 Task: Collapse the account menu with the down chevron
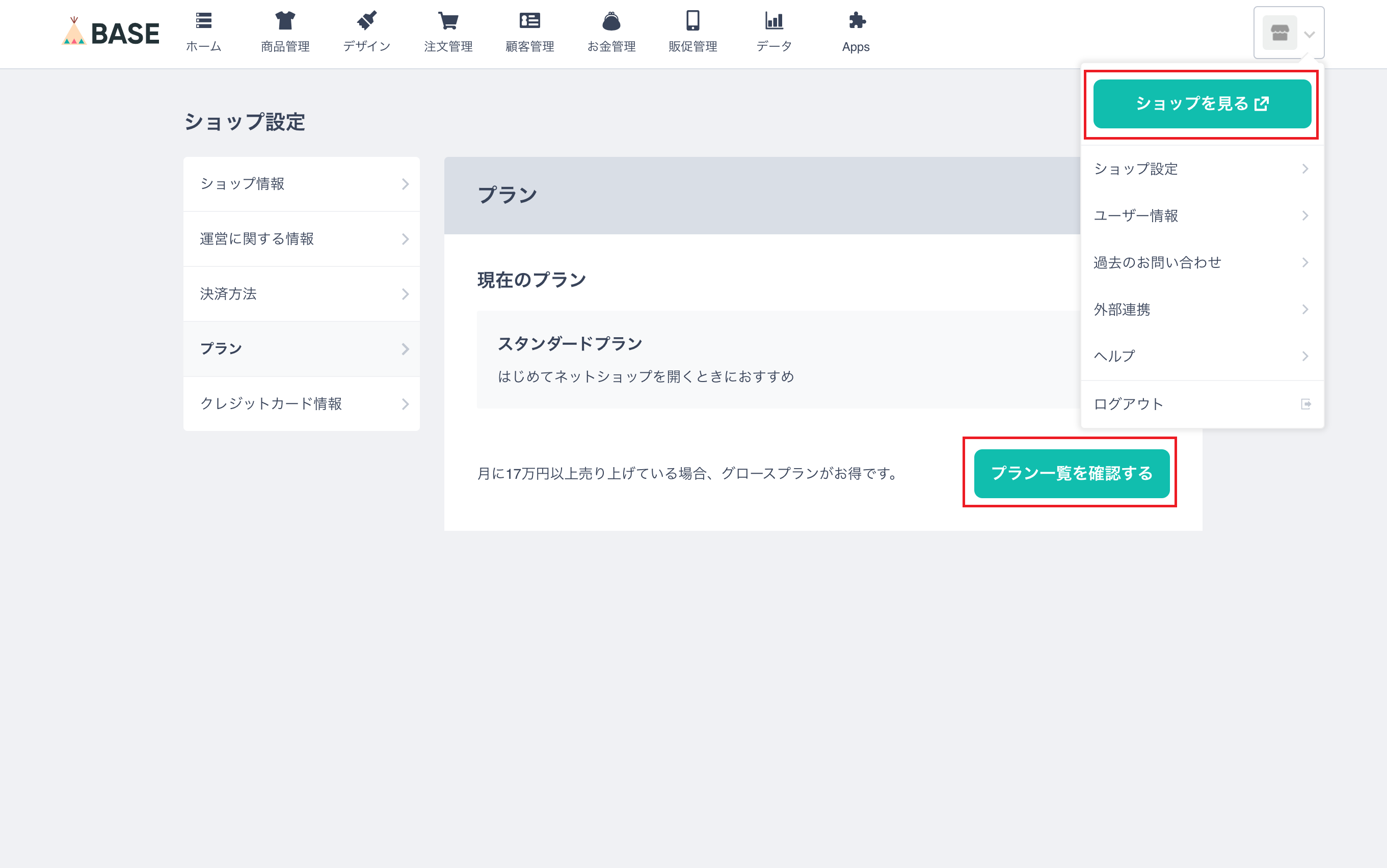click(1310, 35)
